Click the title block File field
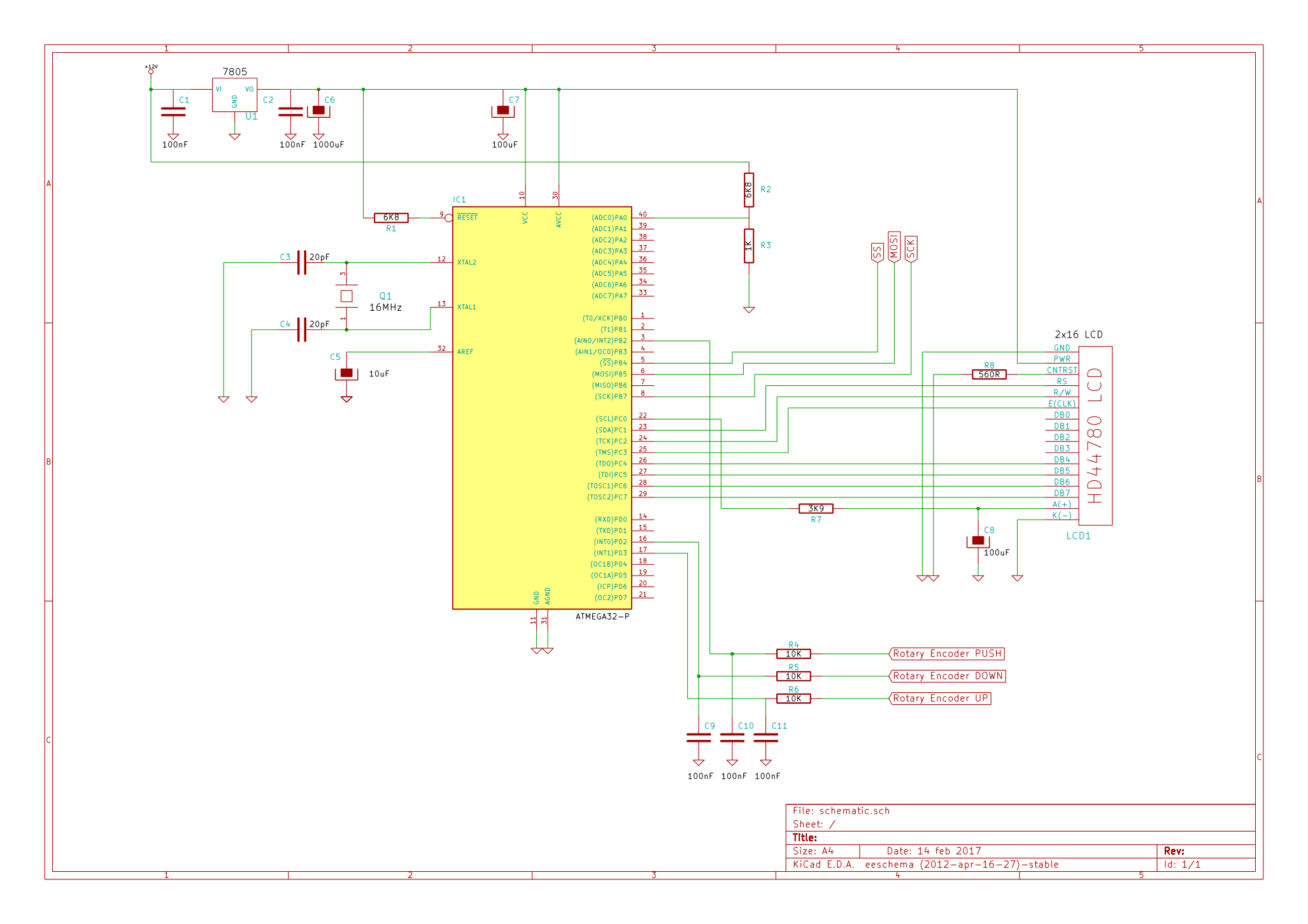This screenshot has height=924, width=1308. (x=841, y=811)
